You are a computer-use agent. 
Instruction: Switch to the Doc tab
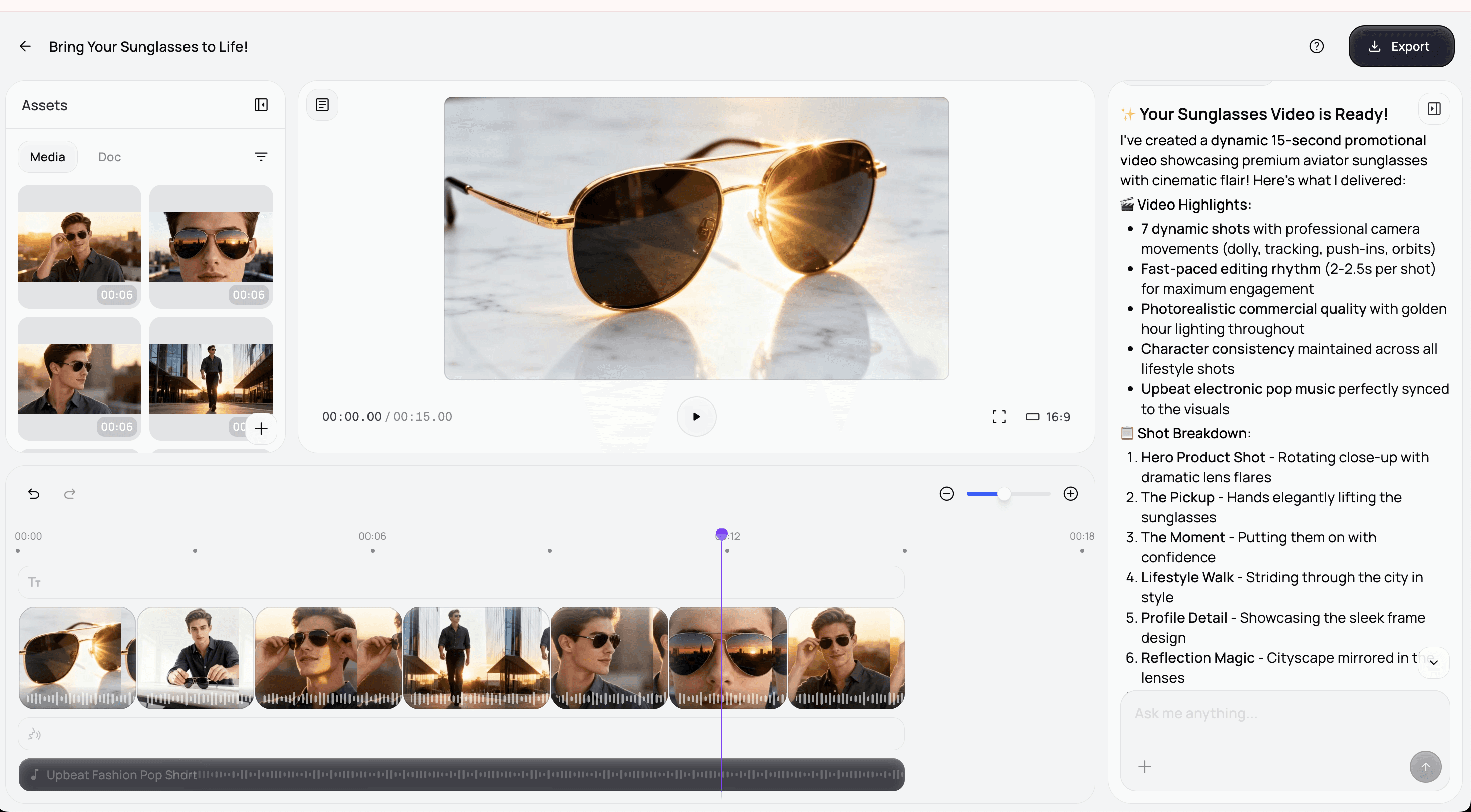(109, 157)
